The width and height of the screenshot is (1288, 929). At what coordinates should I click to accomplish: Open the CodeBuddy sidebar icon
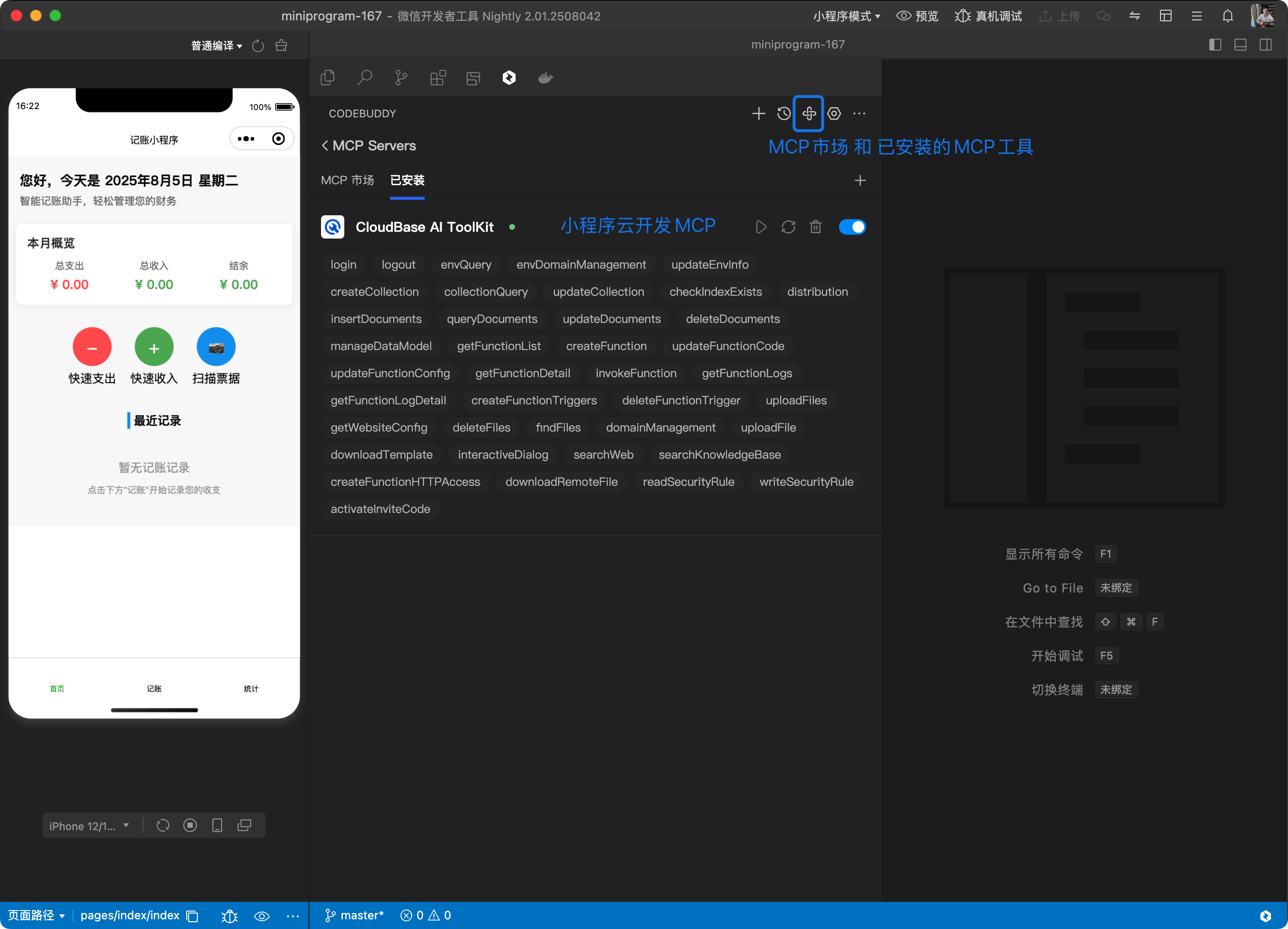point(509,78)
